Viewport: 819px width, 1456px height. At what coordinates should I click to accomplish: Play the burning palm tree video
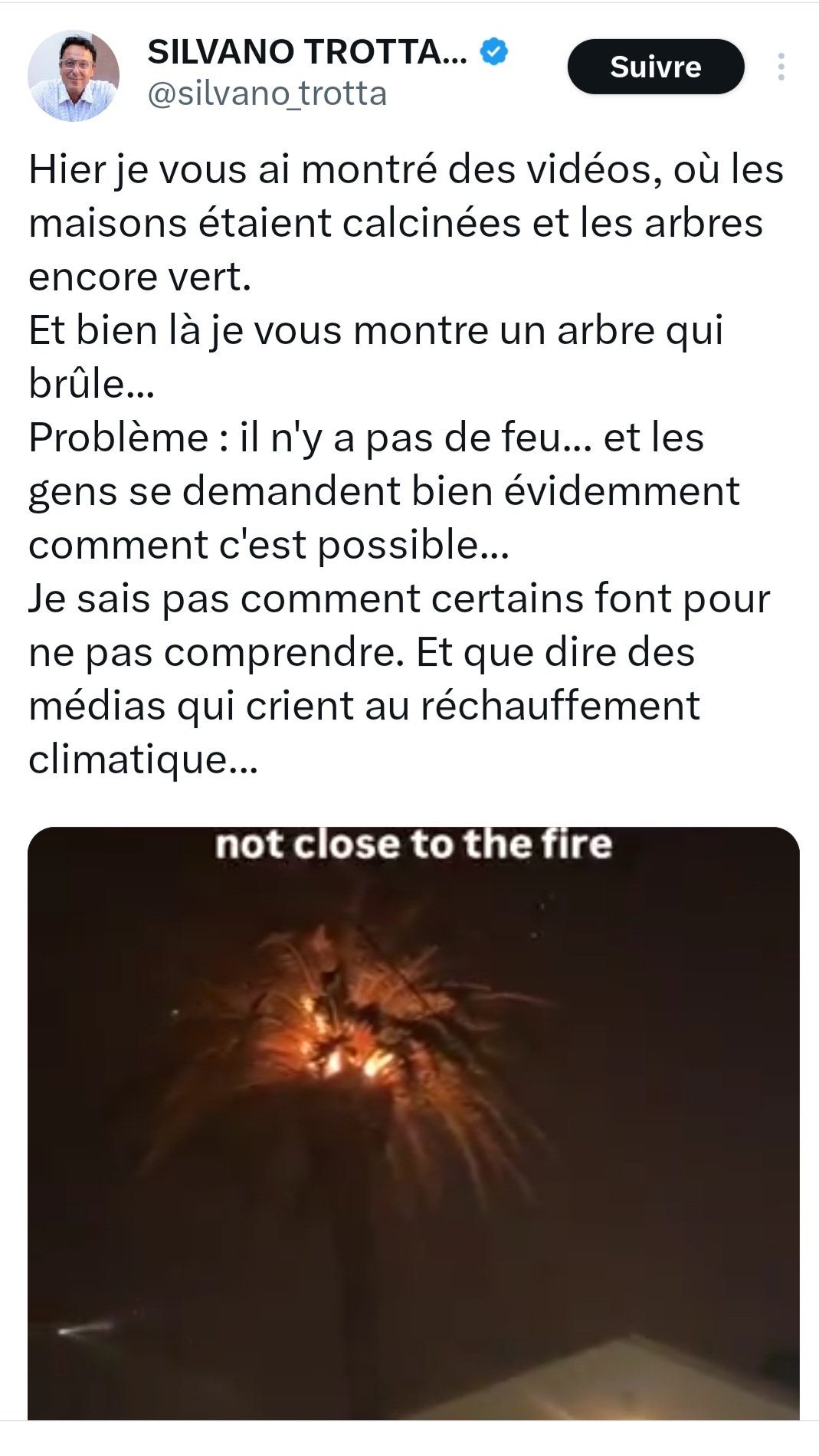click(414, 1123)
